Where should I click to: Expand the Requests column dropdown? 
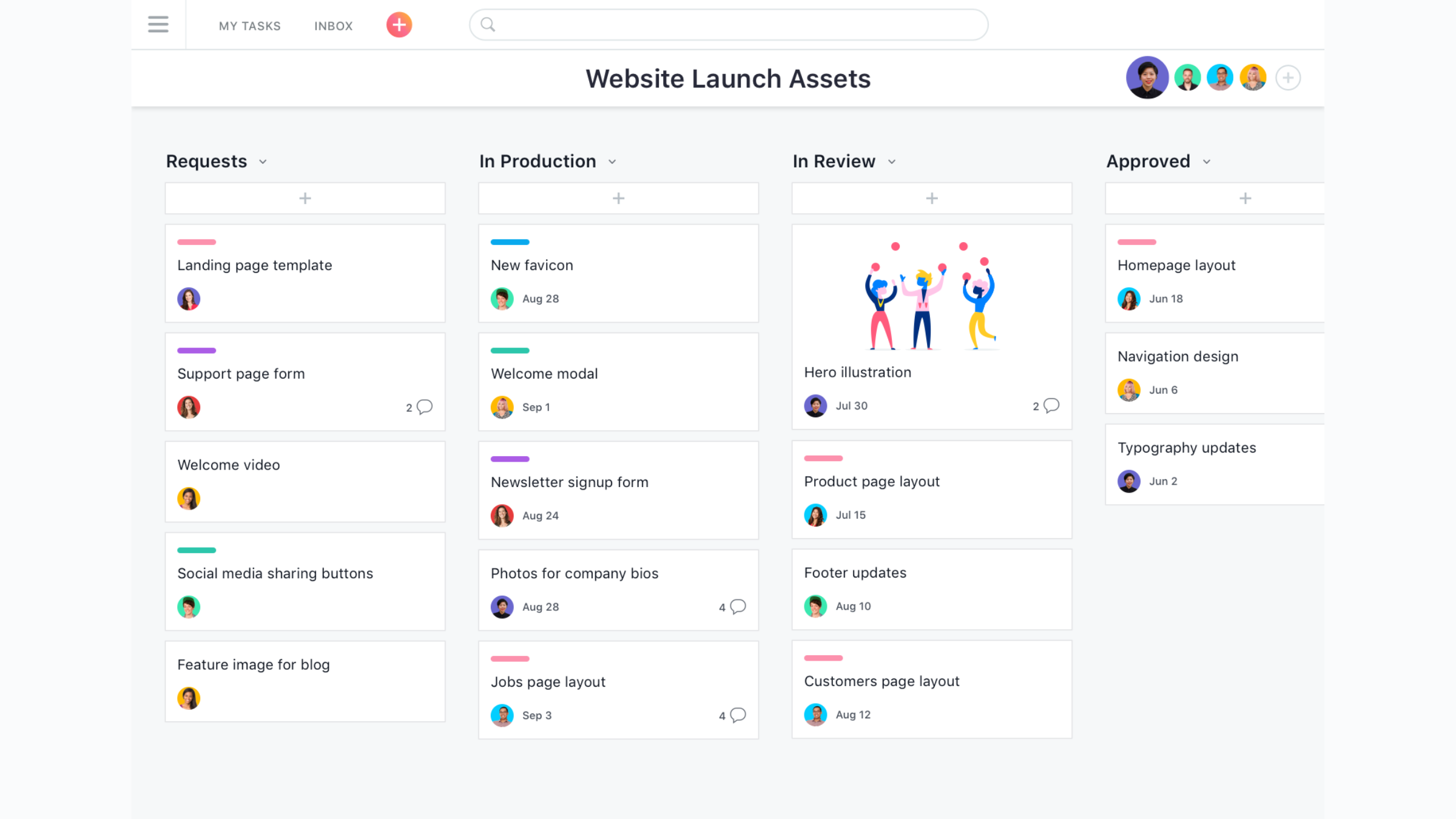263,161
